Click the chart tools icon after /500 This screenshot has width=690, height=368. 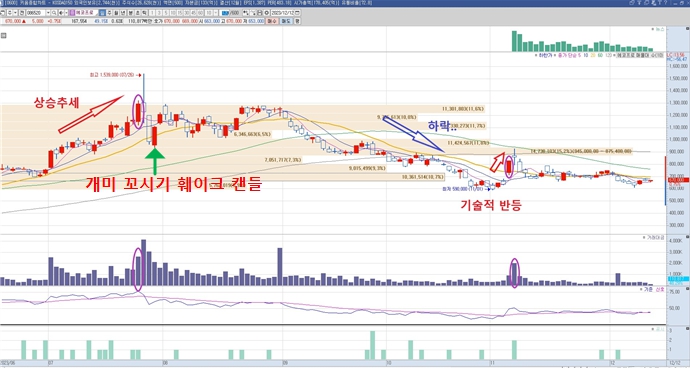pos(245,13)
